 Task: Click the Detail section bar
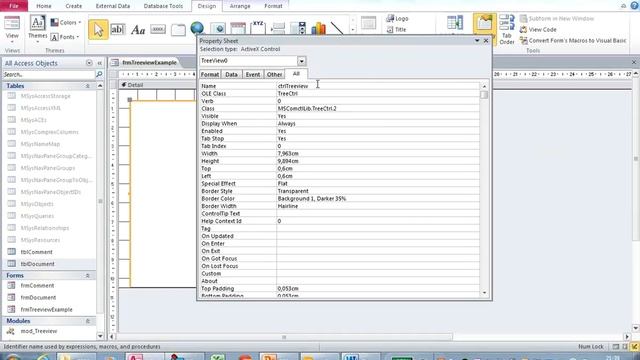pyautogui.click(x=158, y=85)
